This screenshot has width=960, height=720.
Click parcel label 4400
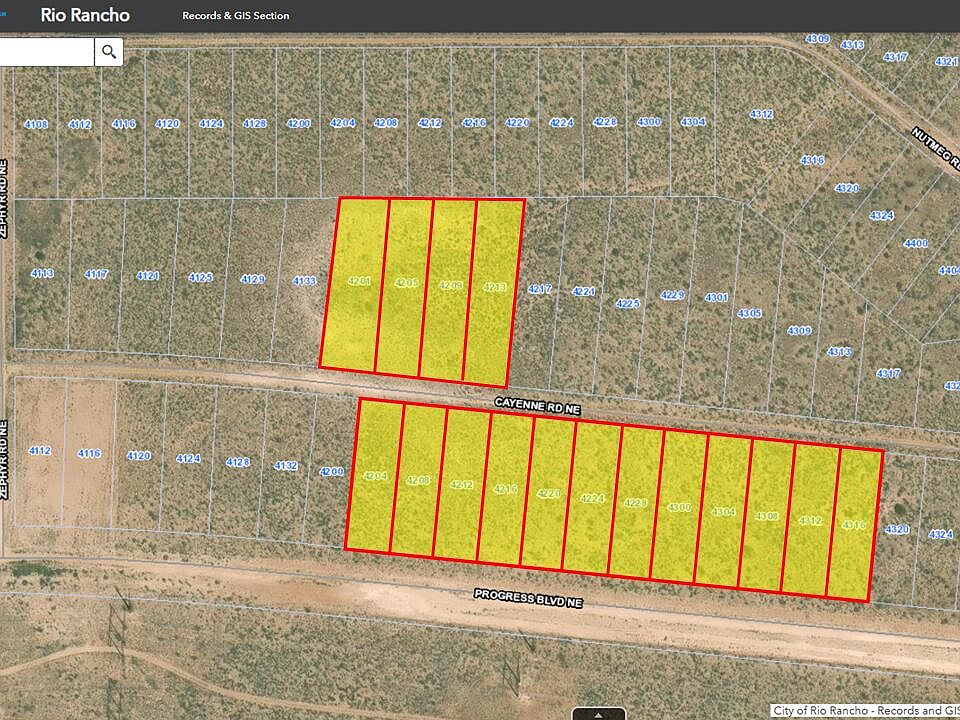click(x=916, y=243)
